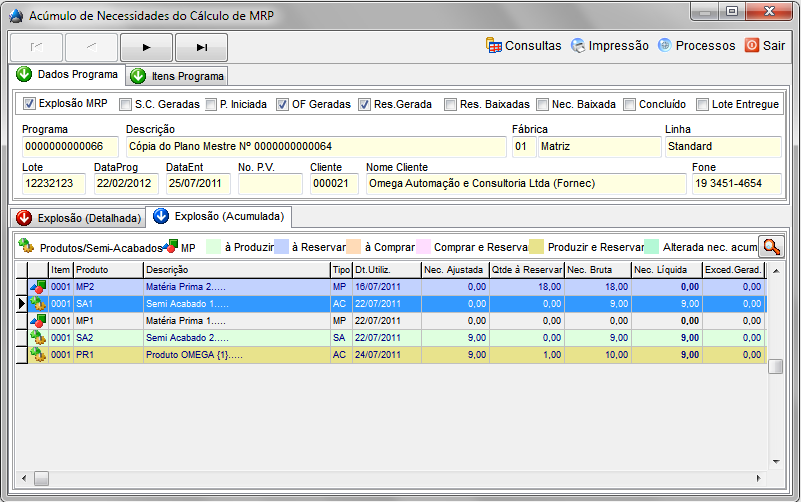Click the Sair exit button

(x=751, y=46)
